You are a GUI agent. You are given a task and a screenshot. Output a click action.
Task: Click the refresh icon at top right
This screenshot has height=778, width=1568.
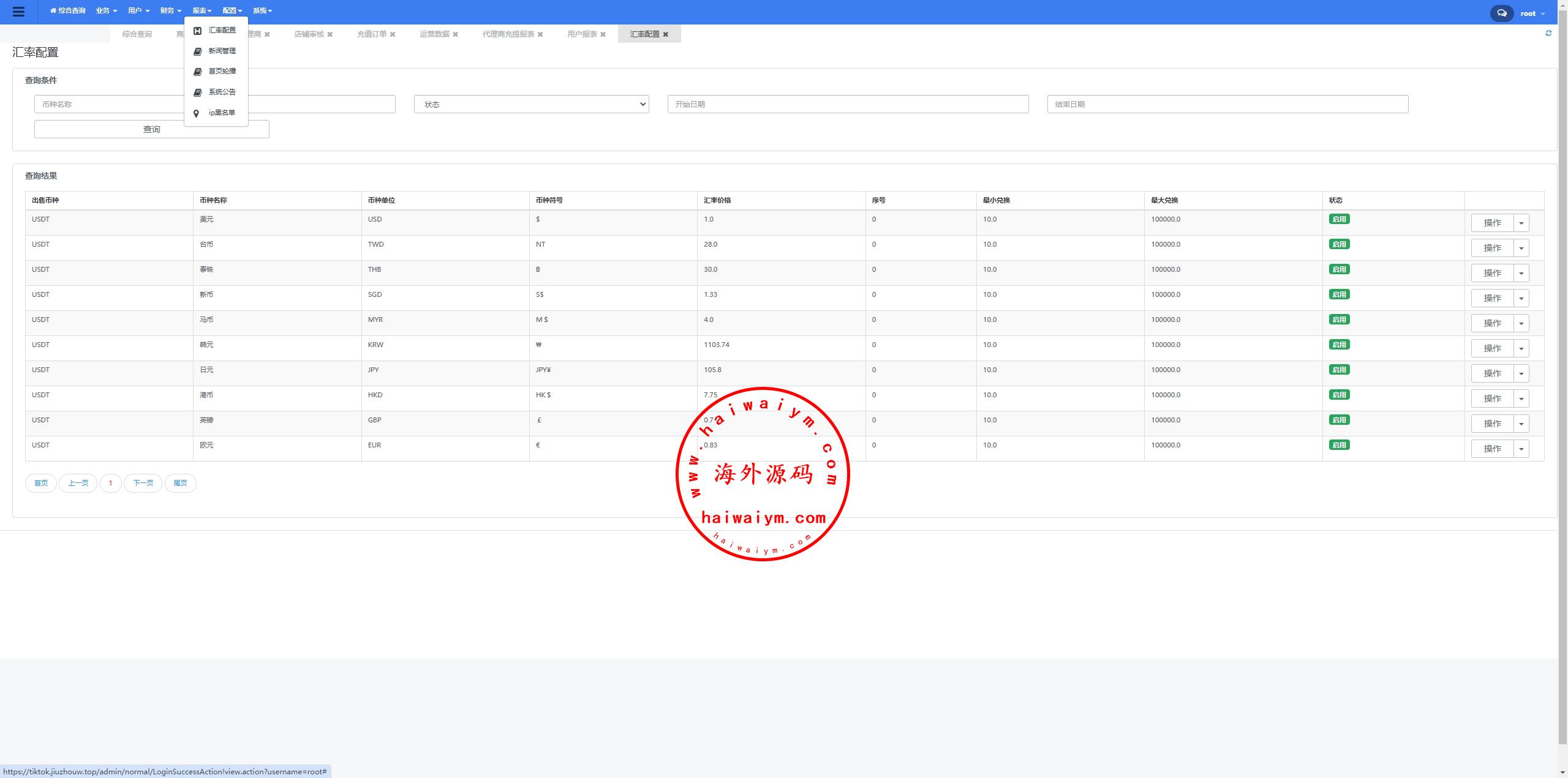1548,34
